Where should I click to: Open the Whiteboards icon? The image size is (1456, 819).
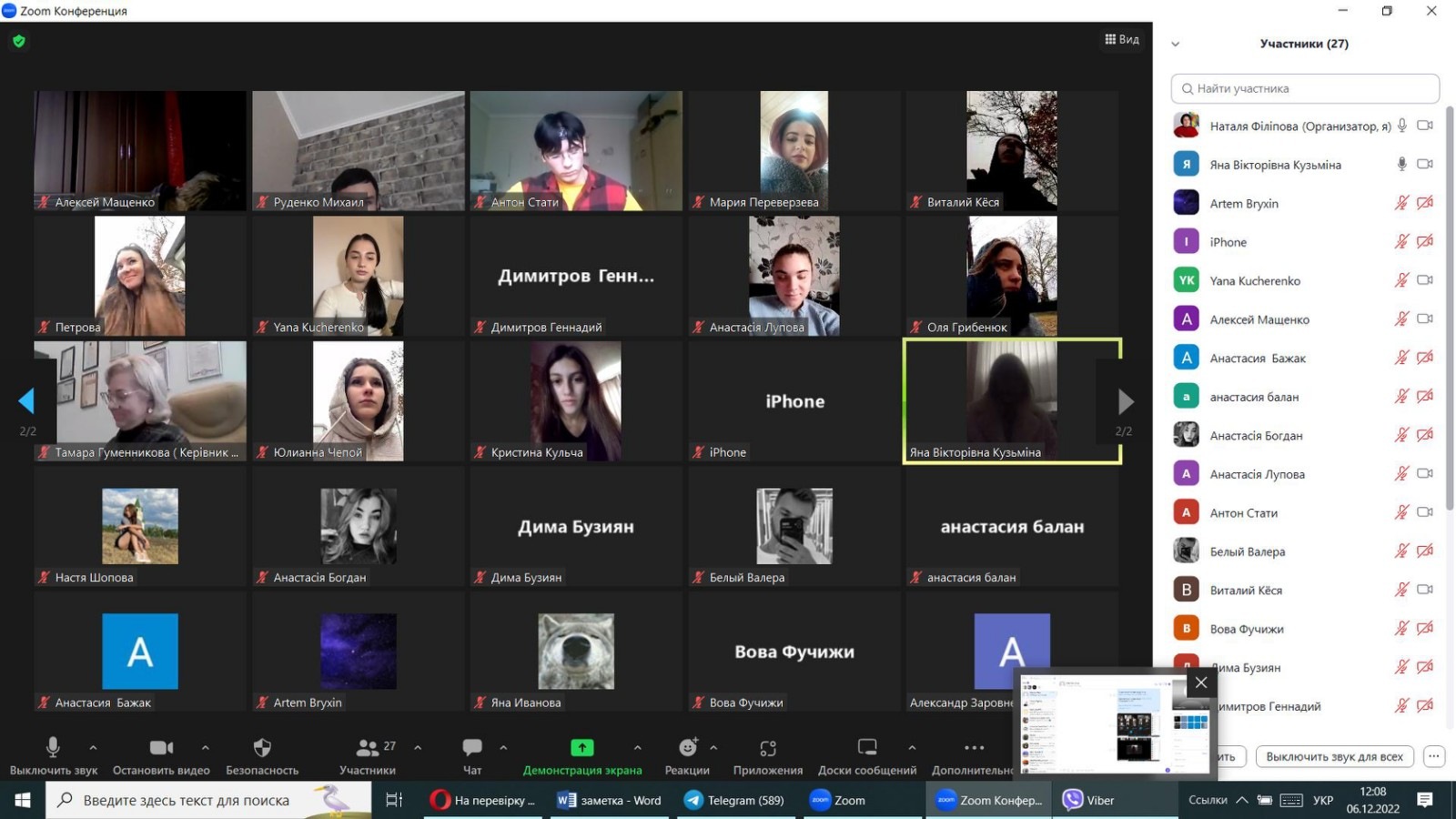[x=866, y=748]
